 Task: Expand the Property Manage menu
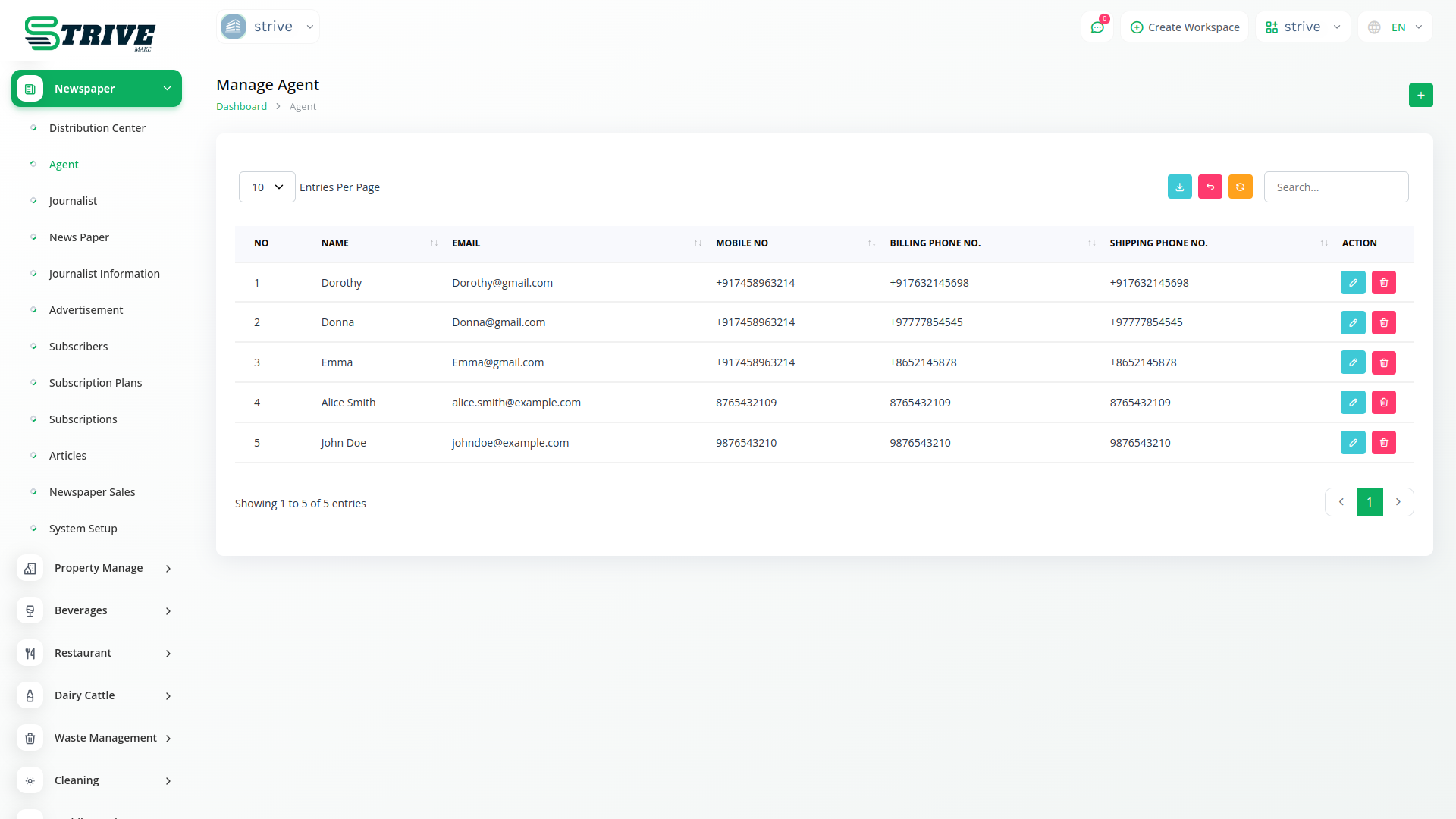(x=97, y=568)
